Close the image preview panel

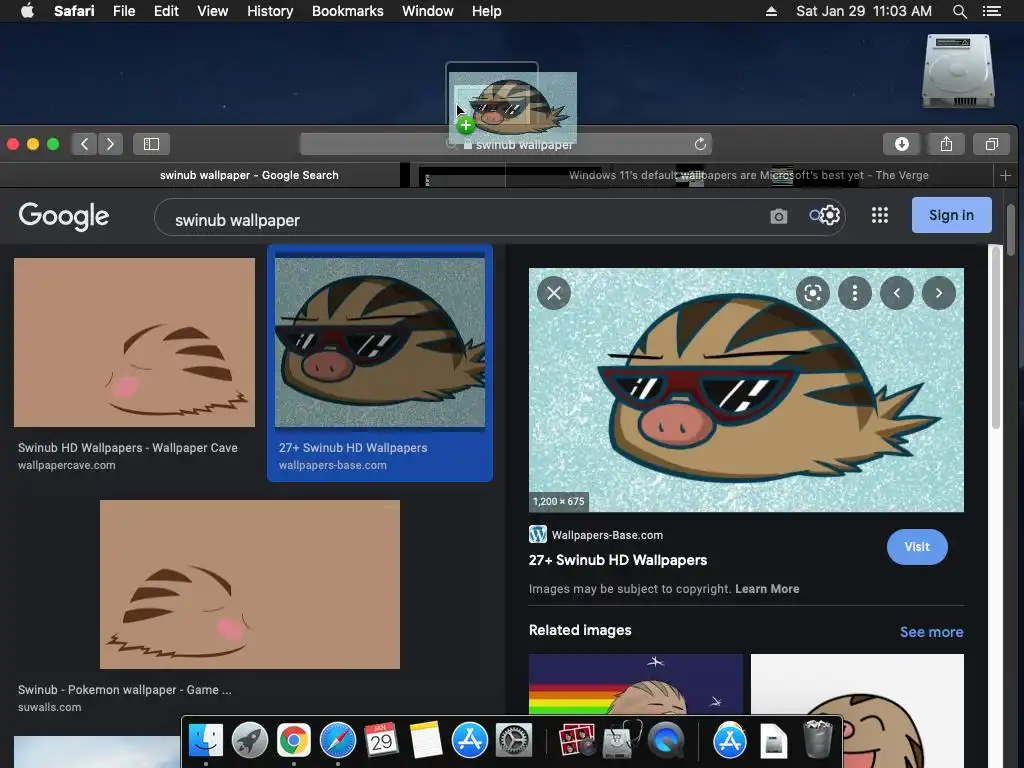point(554,293)
